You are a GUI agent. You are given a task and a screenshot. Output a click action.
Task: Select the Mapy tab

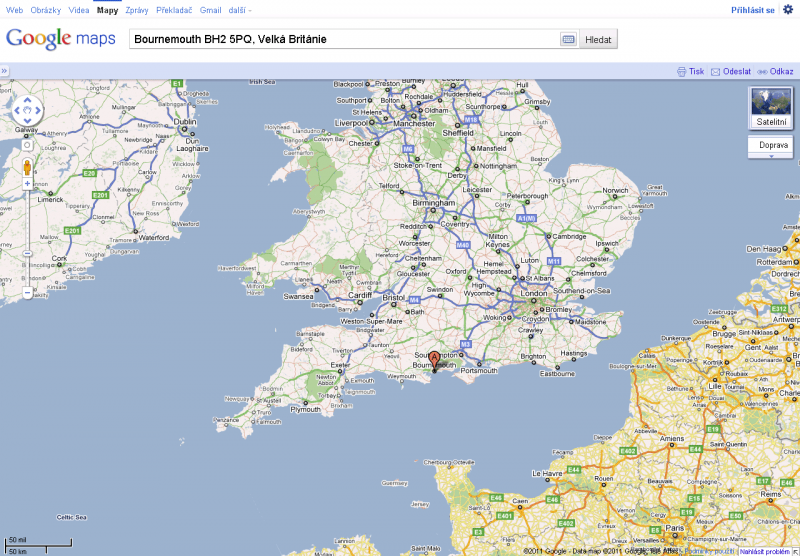click(x=107, y=10)
